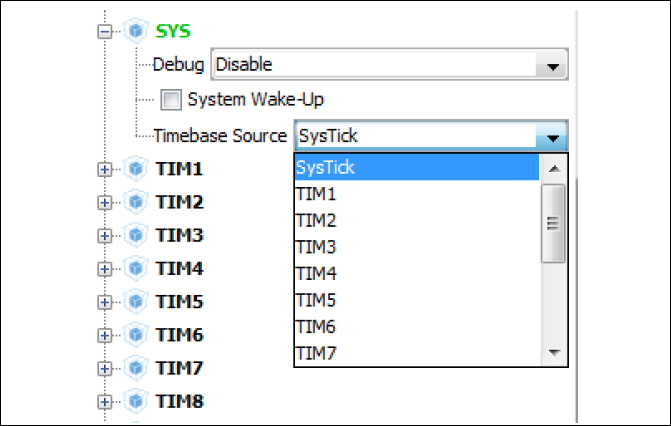671x426 pixels.
Task: Close the Timebase Source dropdown arrow
Action: click(551, 136)
